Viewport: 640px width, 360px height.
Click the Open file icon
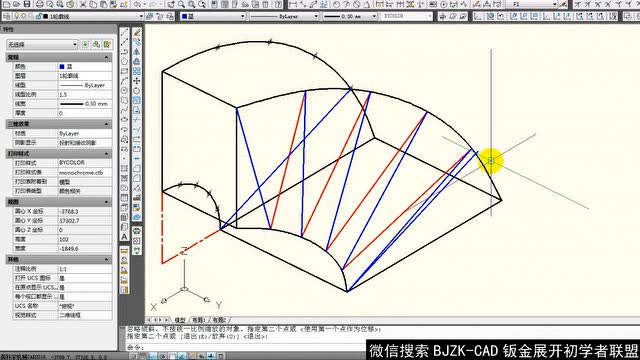(x=16, y=4)
